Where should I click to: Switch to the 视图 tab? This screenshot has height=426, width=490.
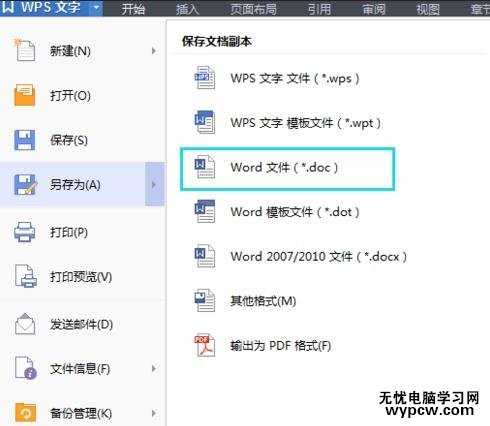coord(428,9)
